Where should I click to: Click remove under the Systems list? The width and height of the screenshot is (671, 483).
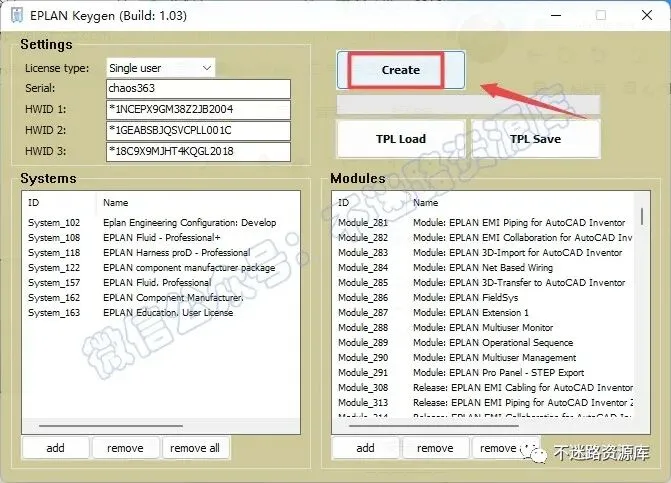pyautogui.click(x=125, y=448)
